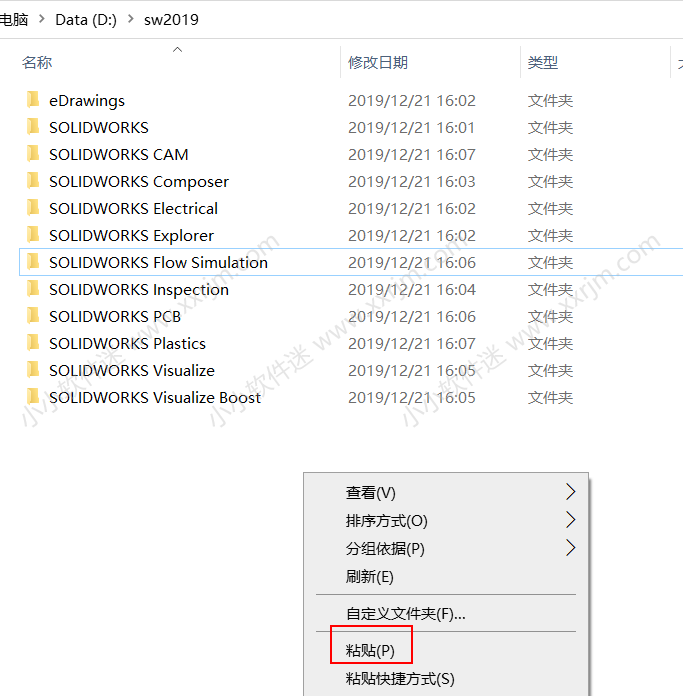This screenshot has height=696, width=683.
Task: Click the SOLIDWORKS Visualize Boost folder icon
Action: (33, 397)
